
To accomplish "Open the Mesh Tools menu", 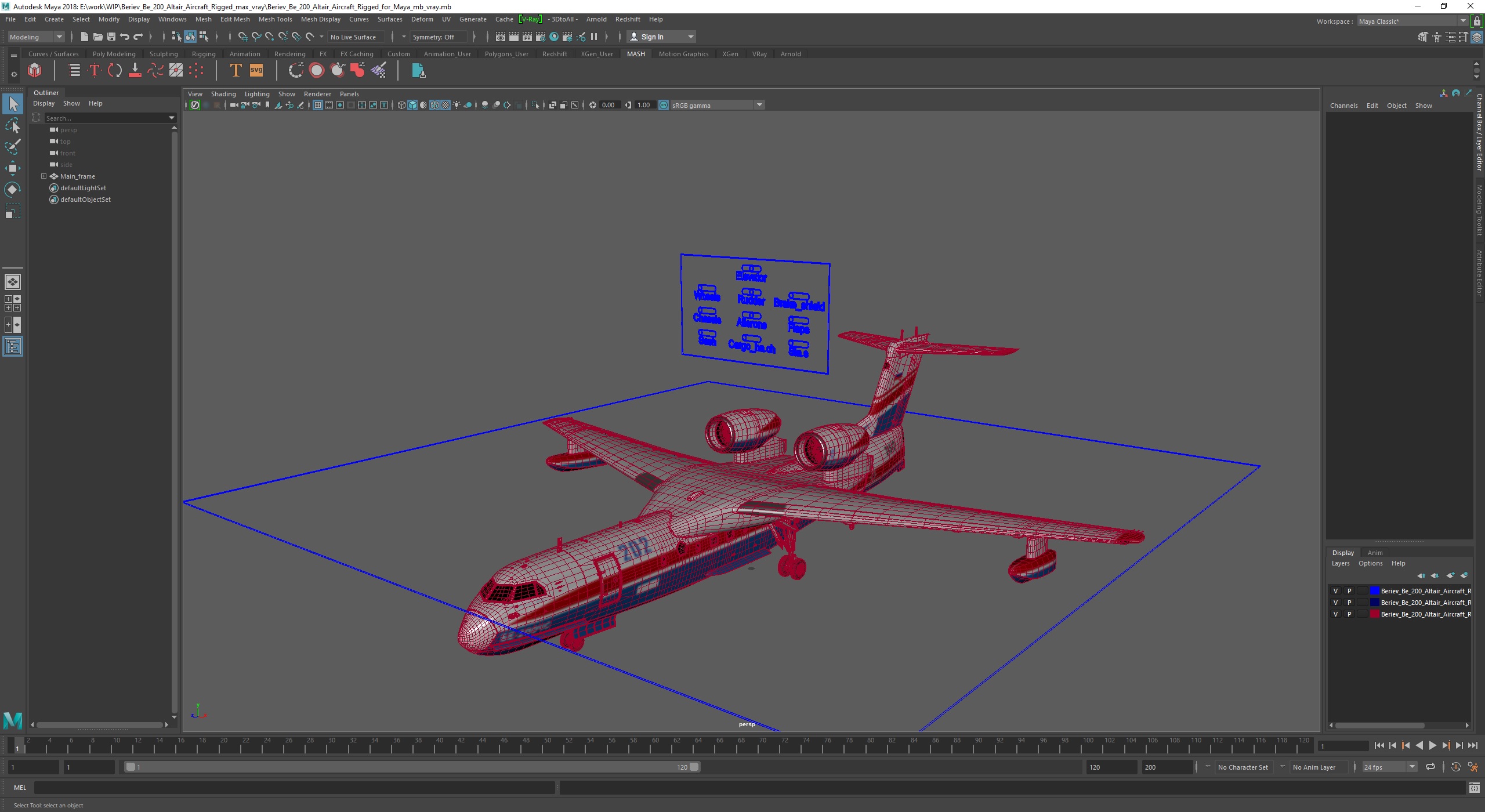I will point(275,19).
